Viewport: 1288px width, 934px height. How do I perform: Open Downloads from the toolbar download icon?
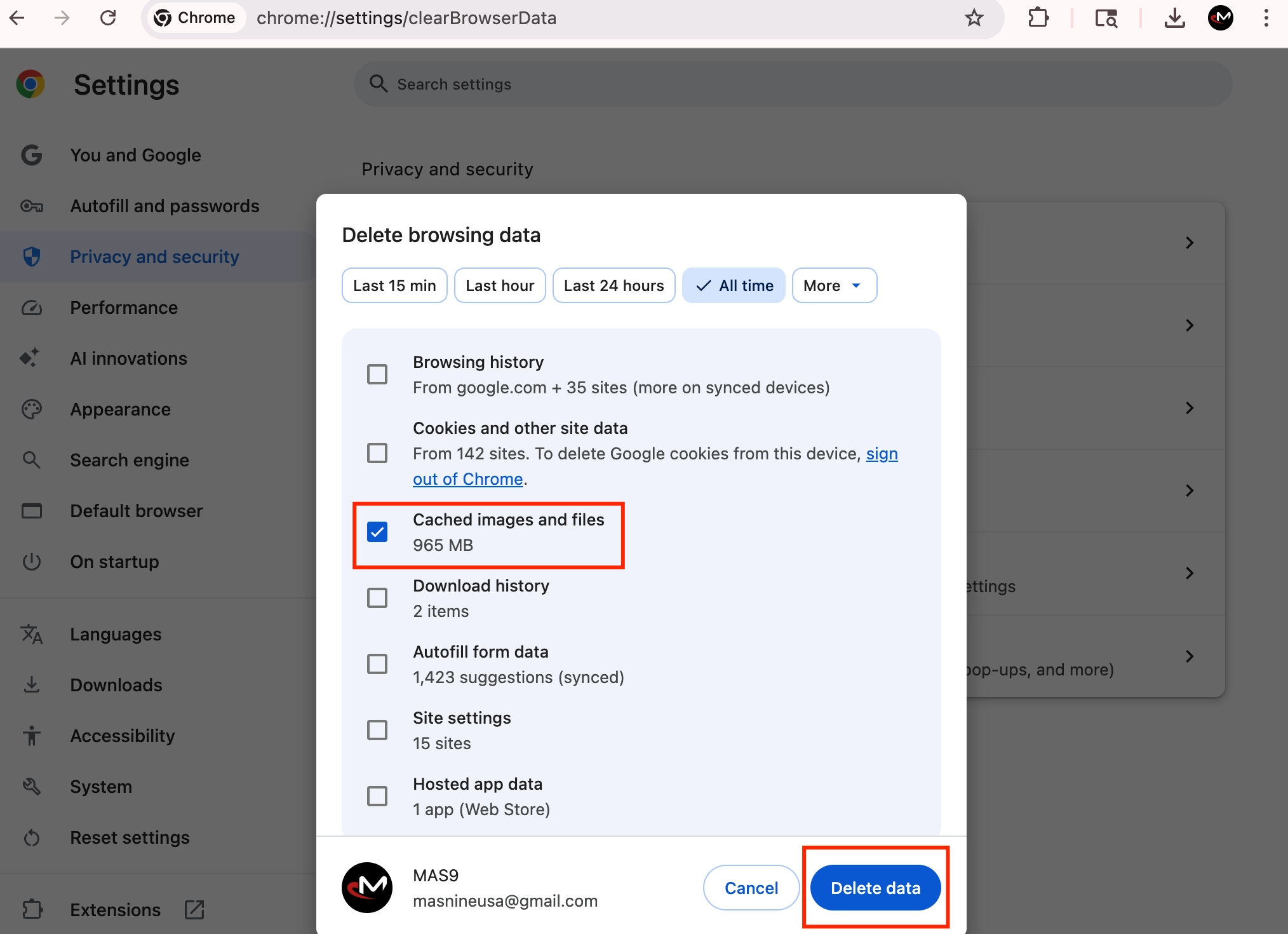coord(1174,18)
